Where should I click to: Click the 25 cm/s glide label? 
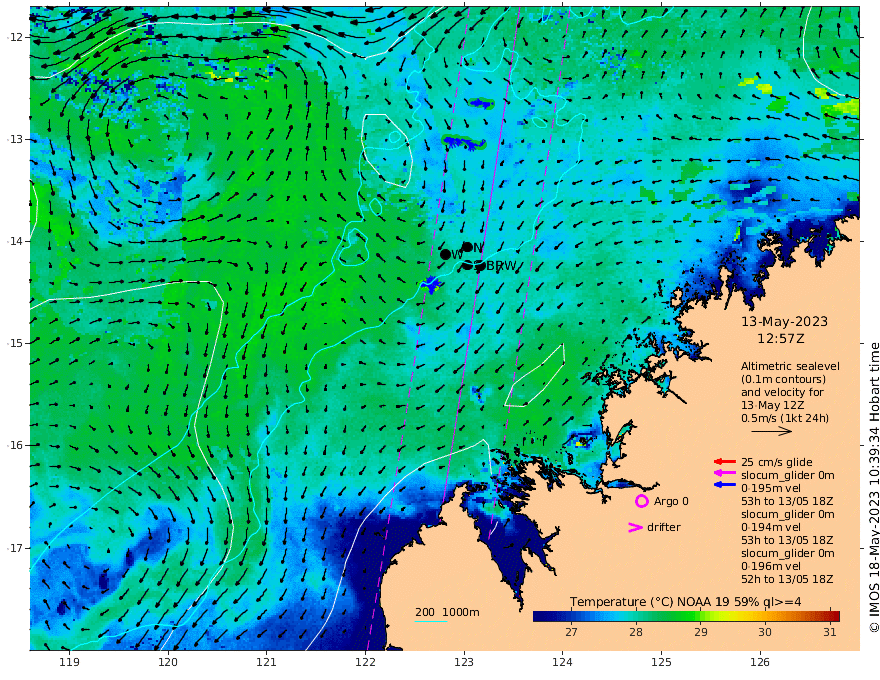(x=777, y=462)
